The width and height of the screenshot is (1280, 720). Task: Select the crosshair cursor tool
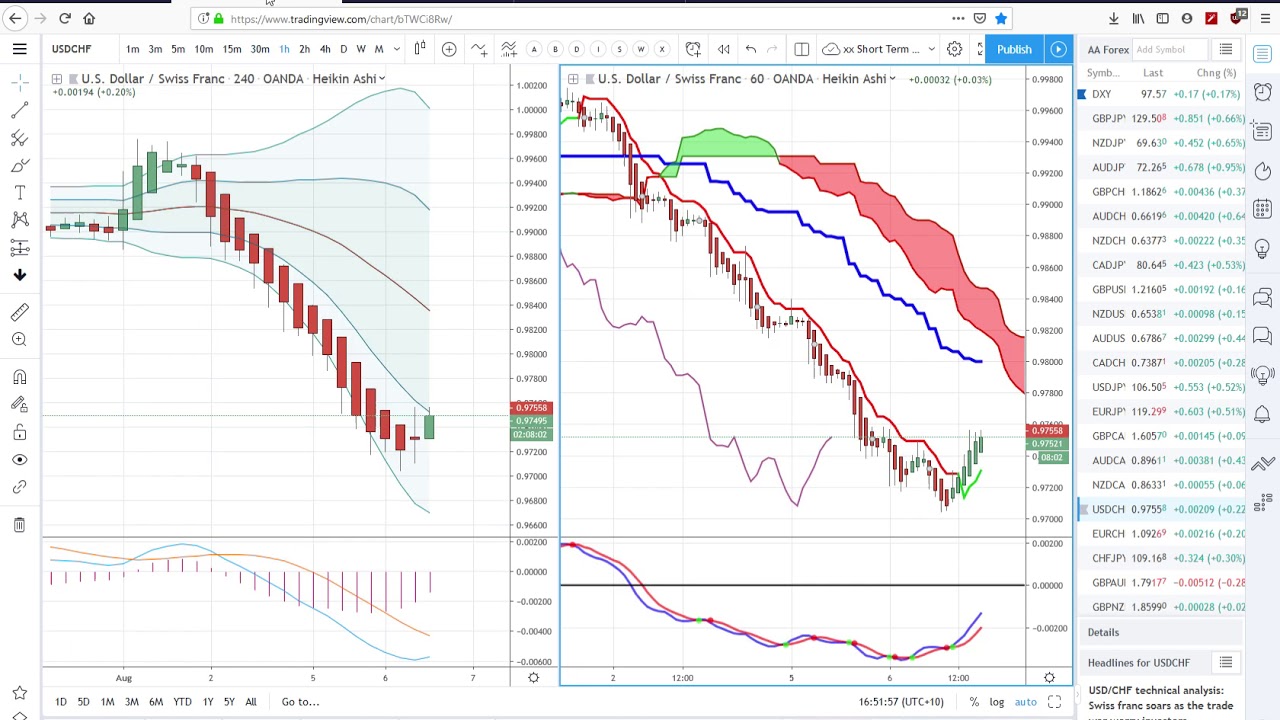(19, 83)
